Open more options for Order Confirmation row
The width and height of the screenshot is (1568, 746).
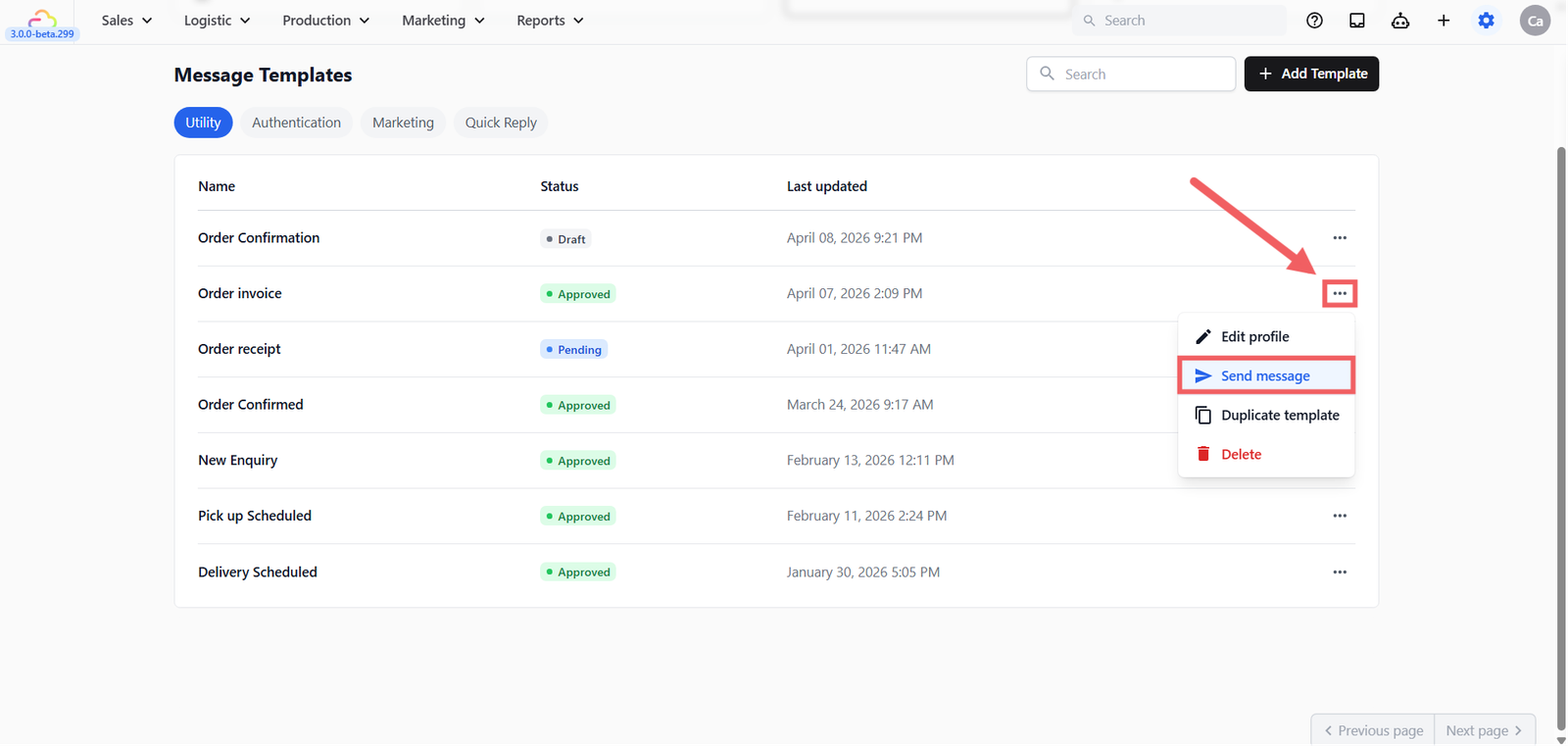1340,238
